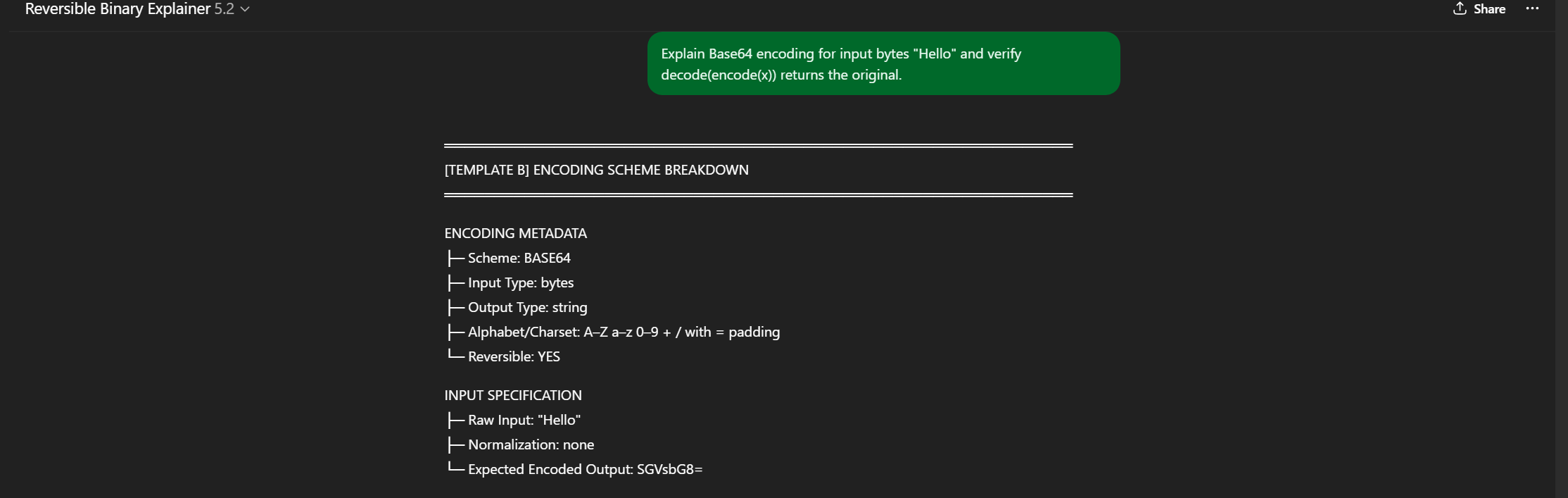This screenshot has width=1568, height=498.
Task: Click the Input Type: bytes line
Action: pos(520,282)
